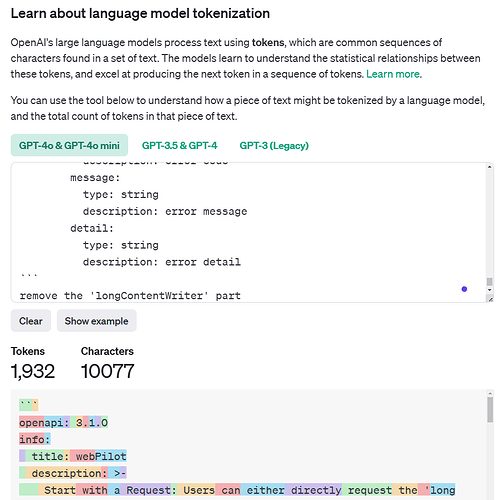Viewport: 502px width, 500px height.
Task: Click the token output scrollbar thumb
Action: (x=490, y=410)
